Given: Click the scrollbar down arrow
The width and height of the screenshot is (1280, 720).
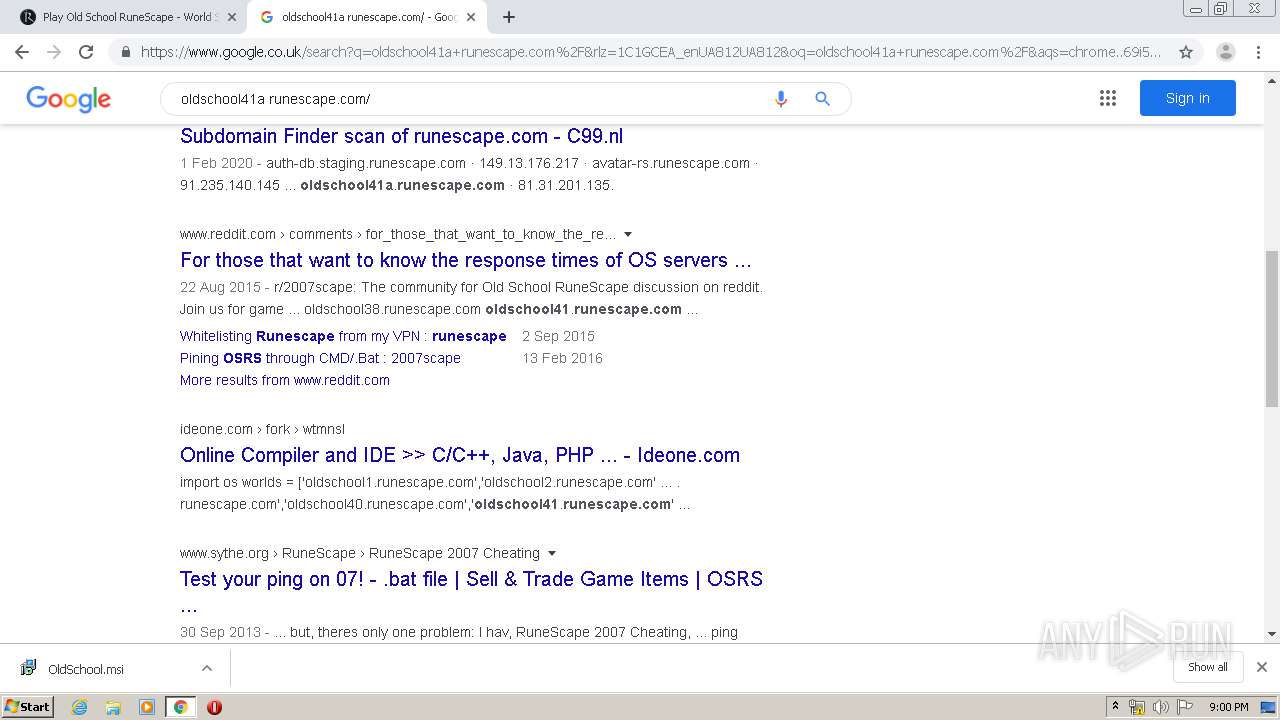Looking at the screenshot, I should [x=1272, y=634].
